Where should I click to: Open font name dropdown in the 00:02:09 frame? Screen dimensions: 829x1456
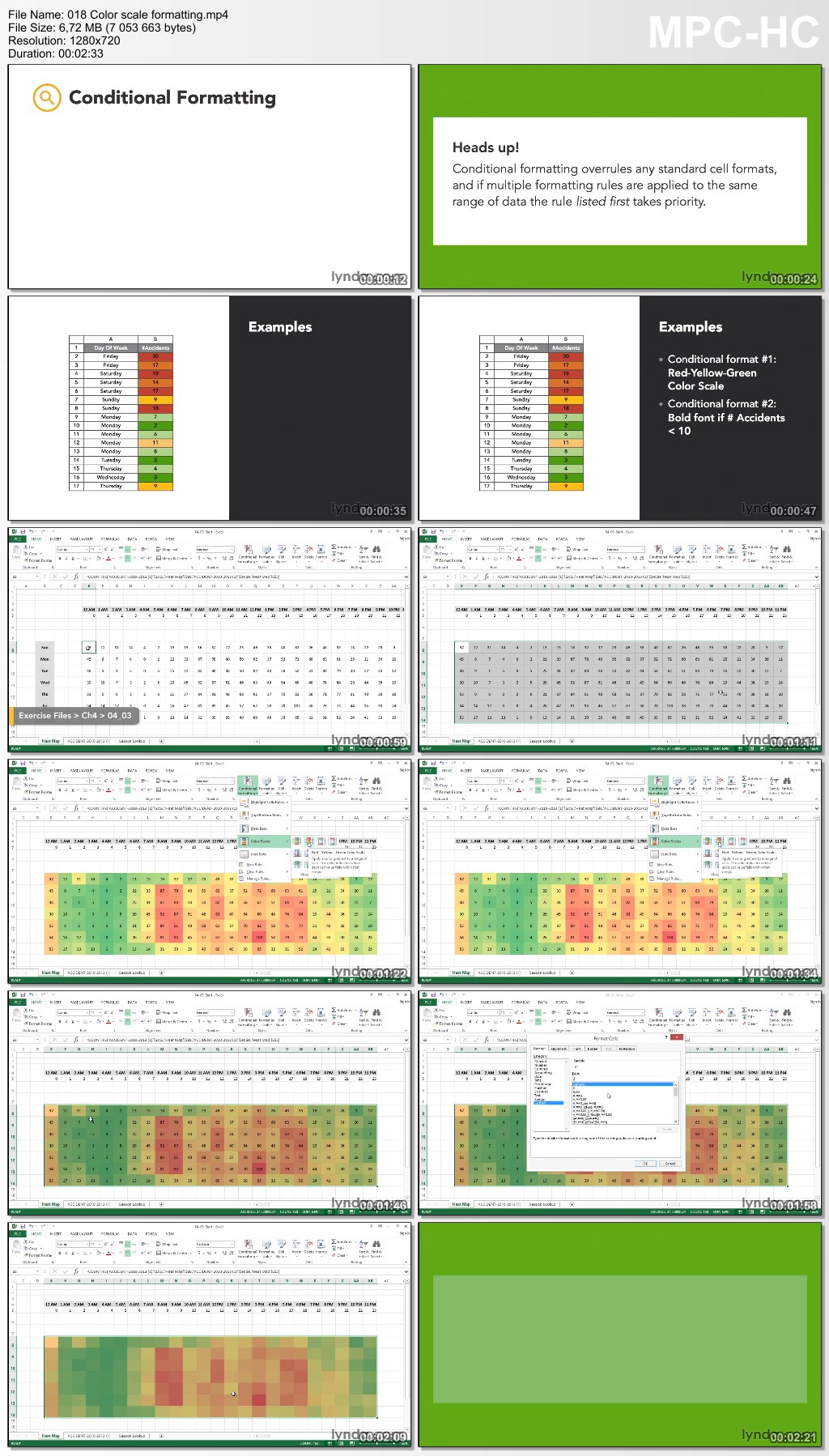[73, 1244]
